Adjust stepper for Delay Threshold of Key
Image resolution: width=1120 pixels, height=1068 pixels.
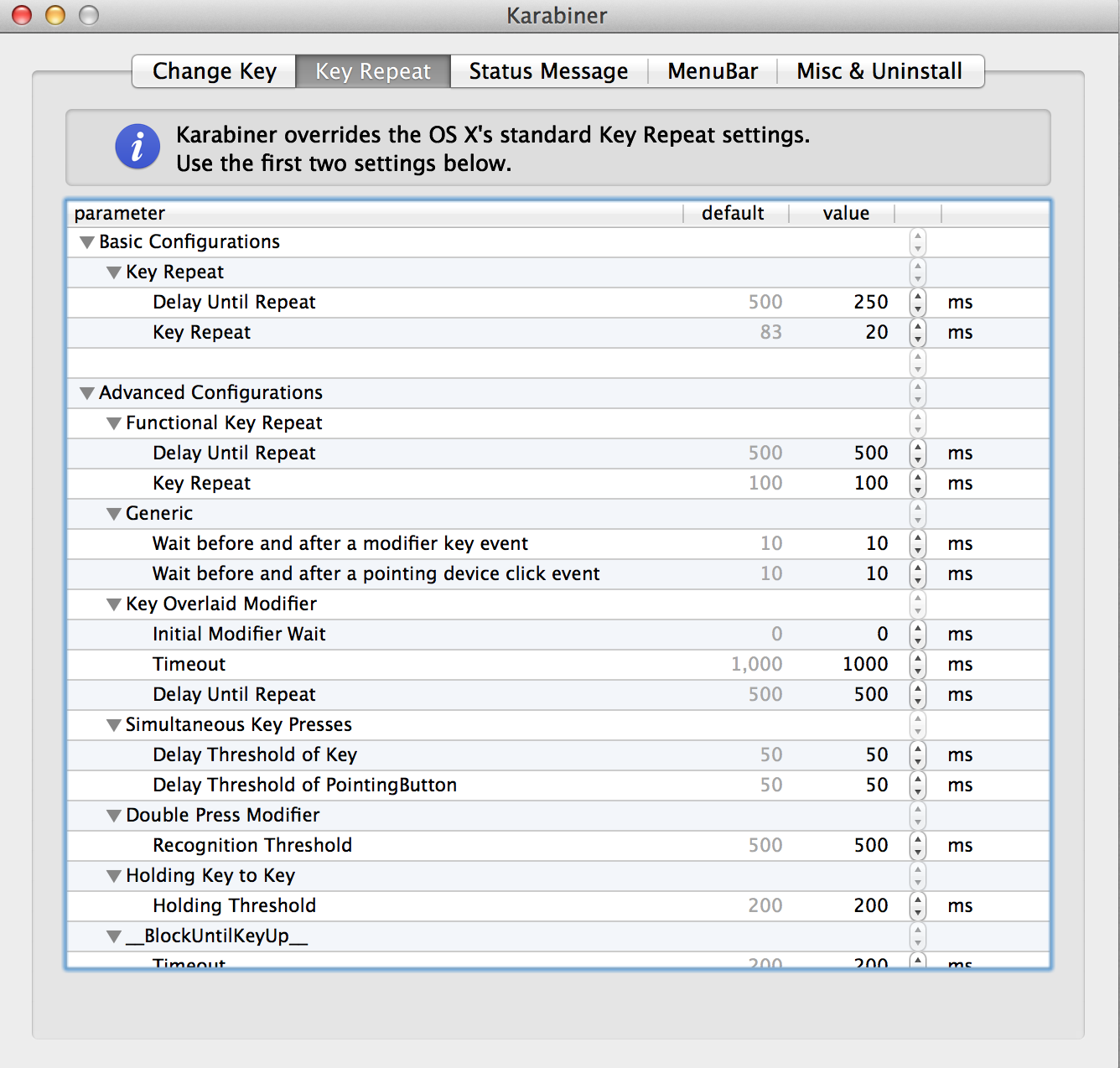click(x=918, y=755)
